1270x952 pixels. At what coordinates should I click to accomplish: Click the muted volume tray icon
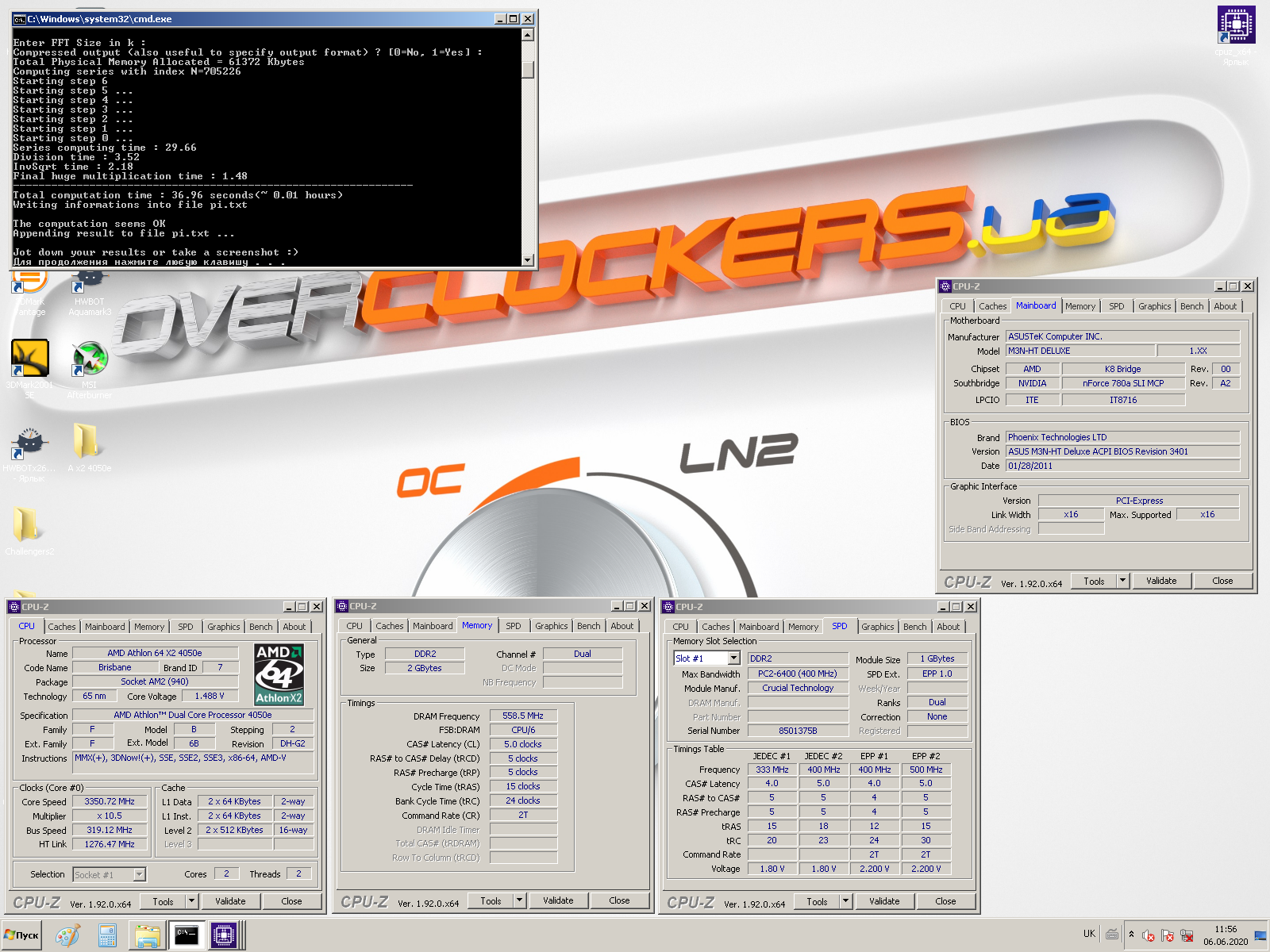coord(1148,936)
